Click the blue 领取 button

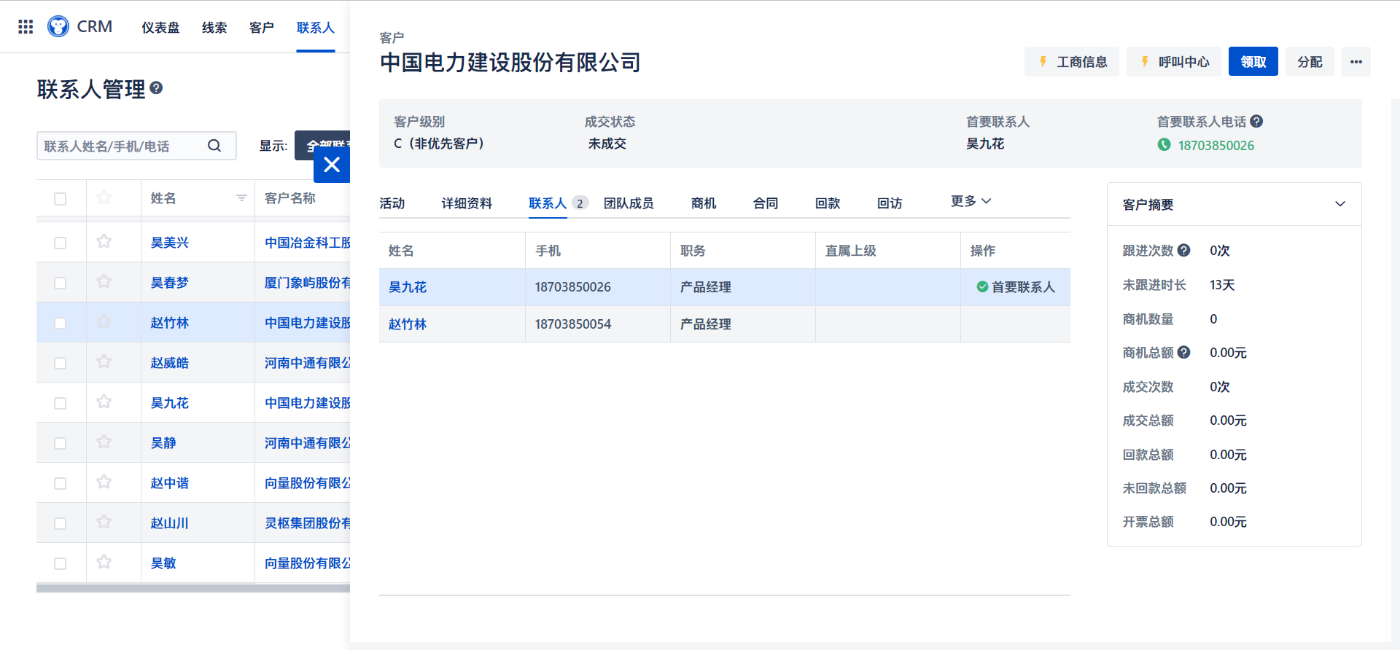[1253, 62]
